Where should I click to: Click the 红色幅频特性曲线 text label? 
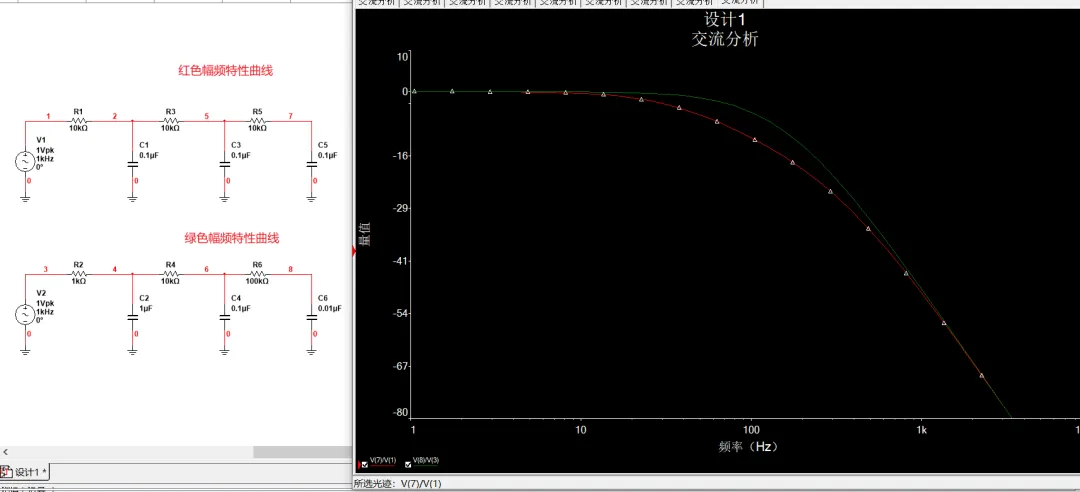tap(225, 70)
